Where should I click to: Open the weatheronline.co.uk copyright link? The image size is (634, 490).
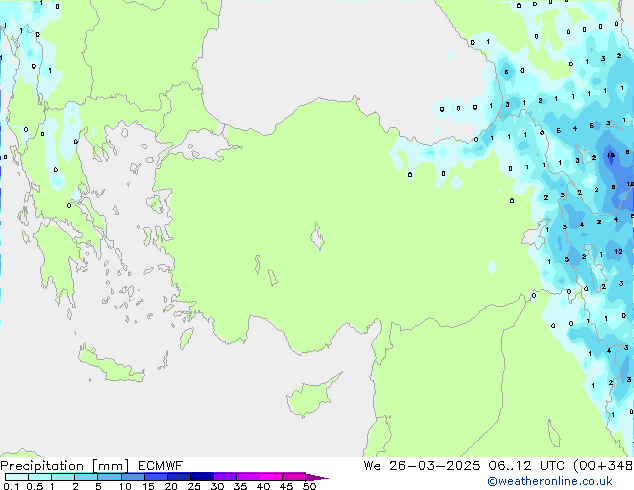coord(550,481)
